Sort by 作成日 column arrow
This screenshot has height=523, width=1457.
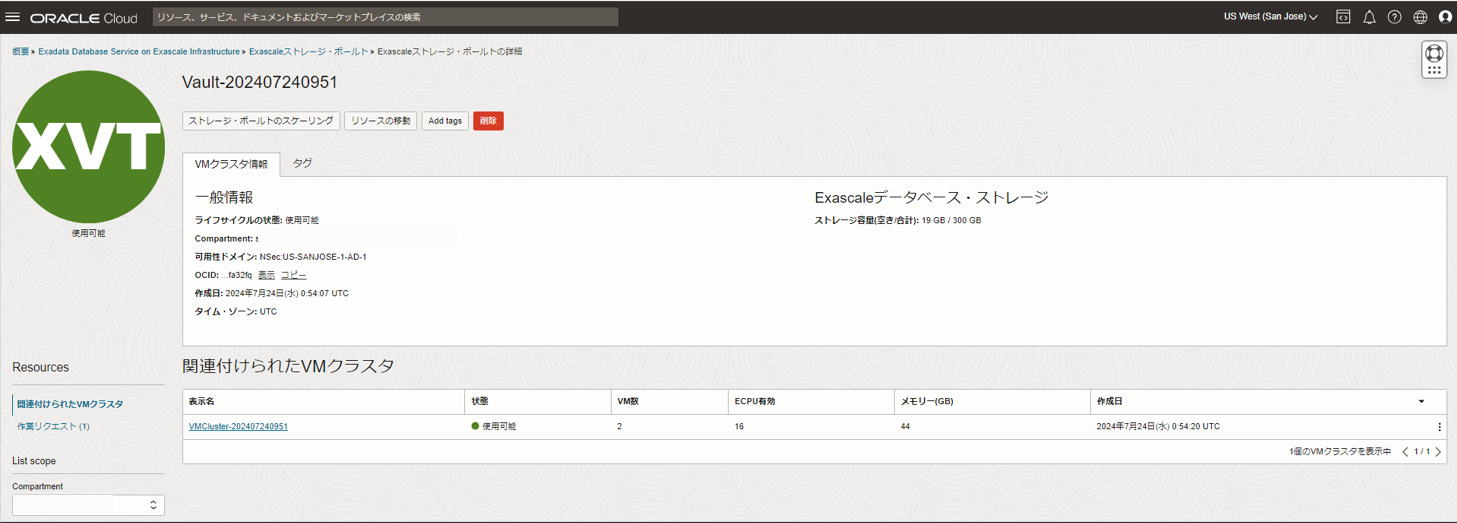coord(1421,401)
